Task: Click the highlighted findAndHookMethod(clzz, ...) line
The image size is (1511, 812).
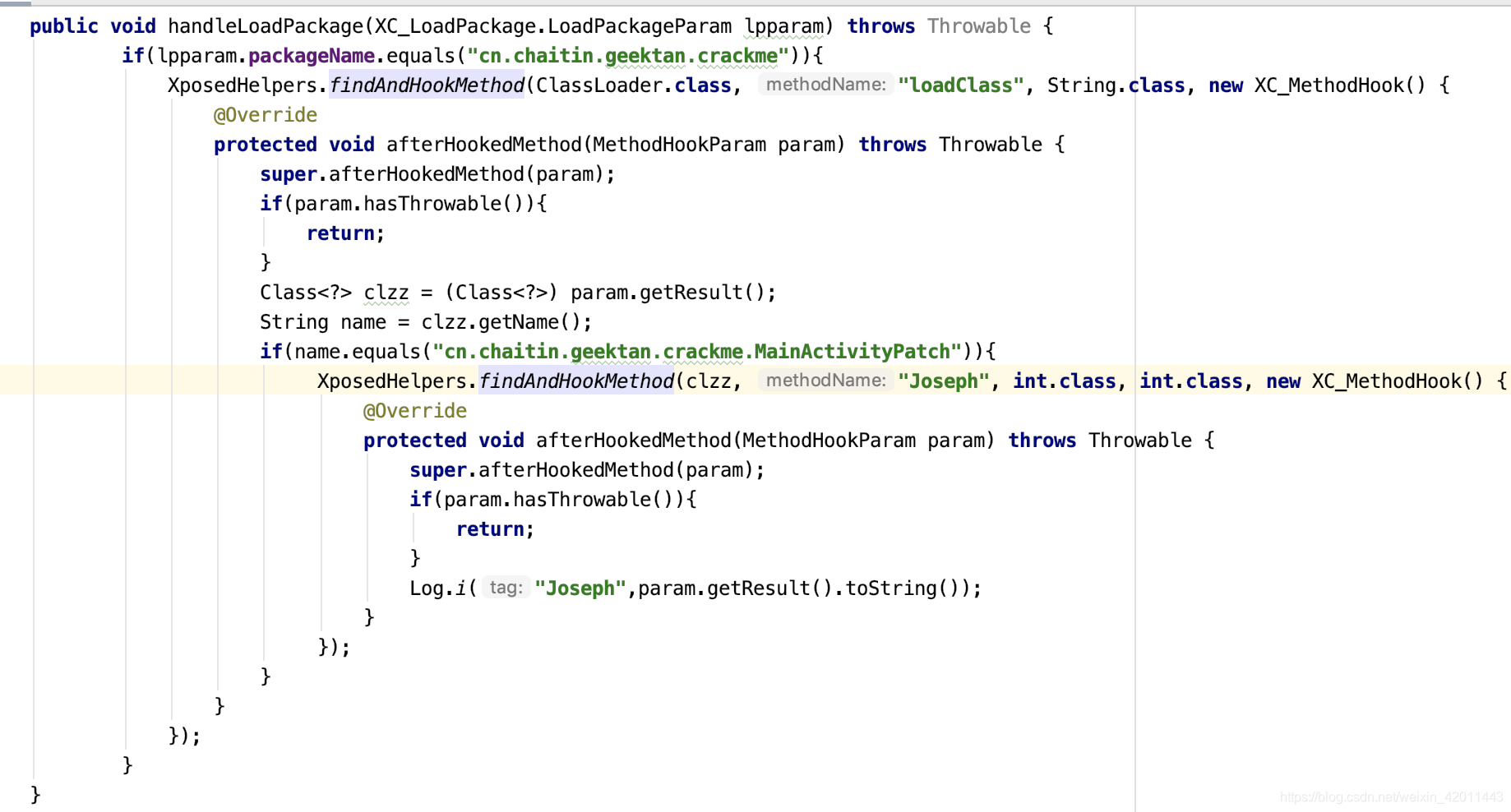Action: pyautogui.click(x=575, y=381)
